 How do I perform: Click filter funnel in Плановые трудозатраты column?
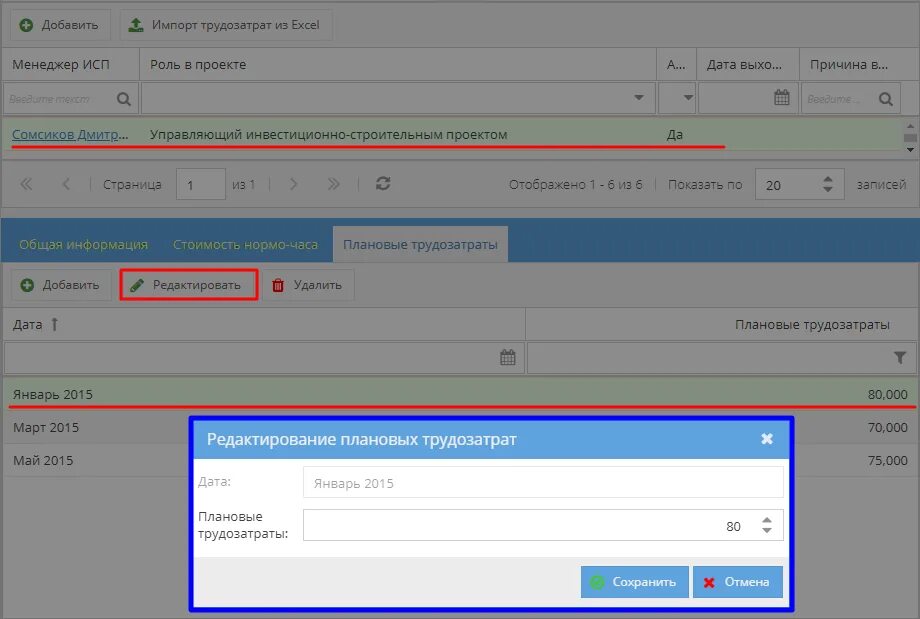coord(899,357)
